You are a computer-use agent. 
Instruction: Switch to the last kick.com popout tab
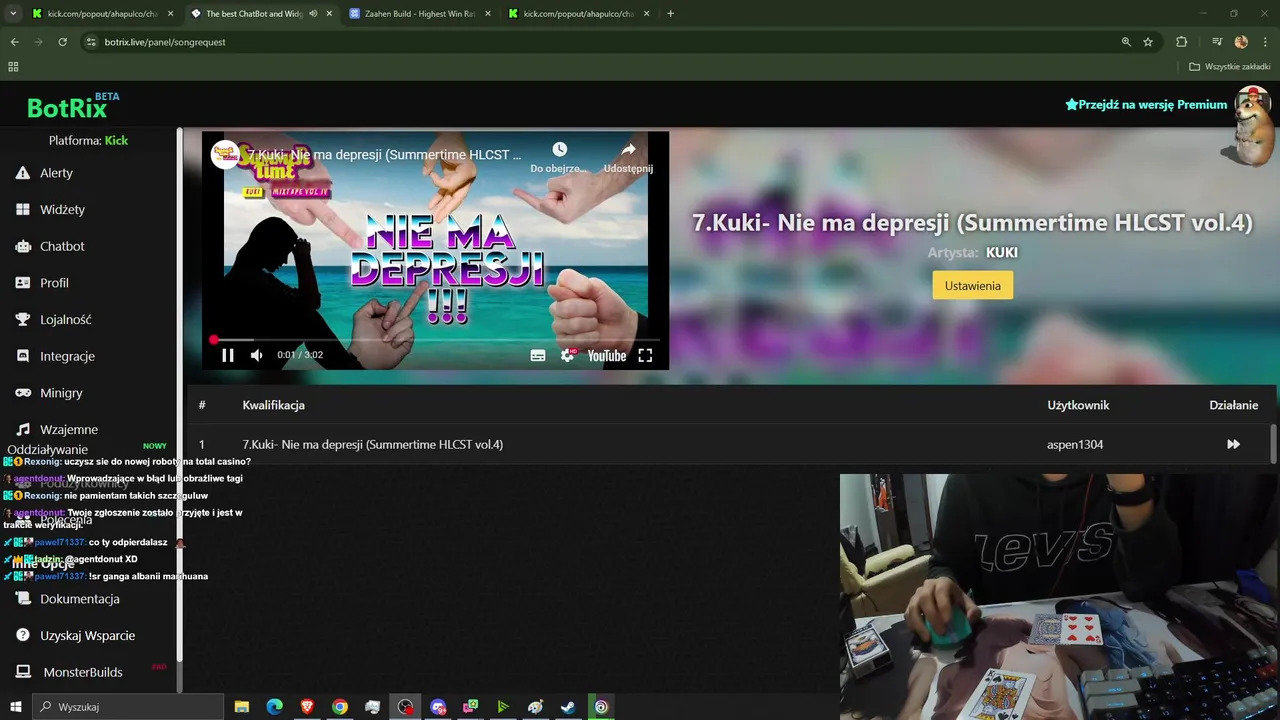580,14
